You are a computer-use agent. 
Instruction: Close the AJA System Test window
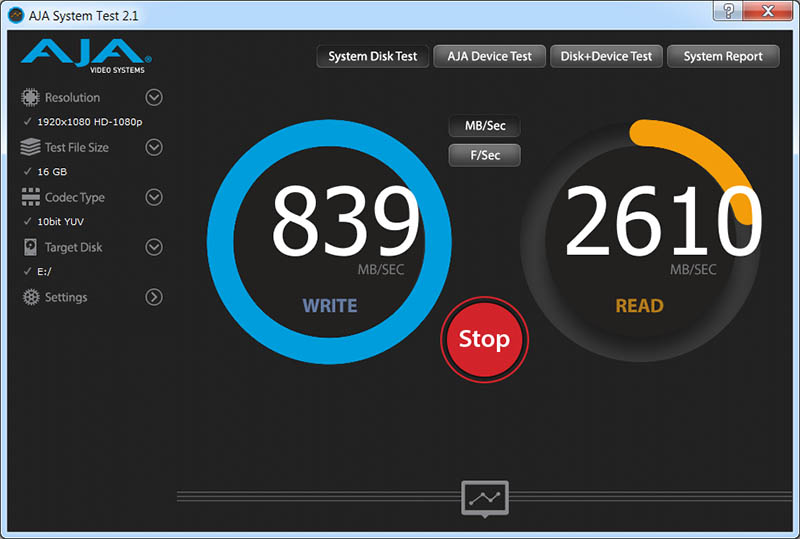(x=768, y=11)
